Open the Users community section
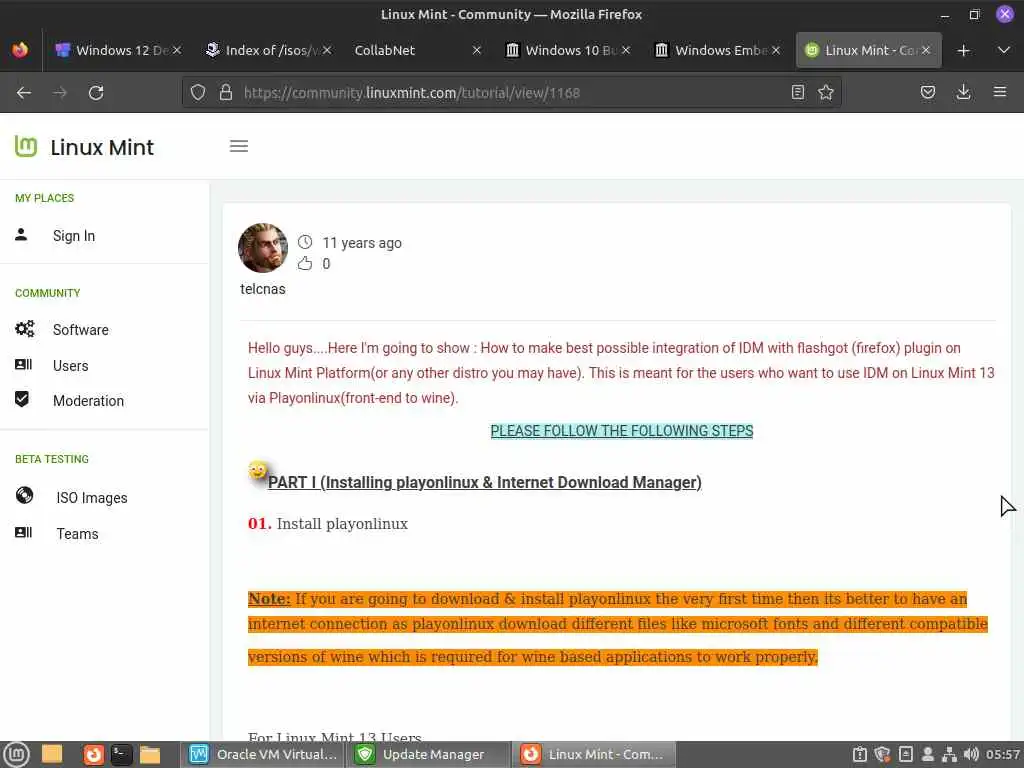Screen dimensions: 1024x768 (x=71, y=366)
